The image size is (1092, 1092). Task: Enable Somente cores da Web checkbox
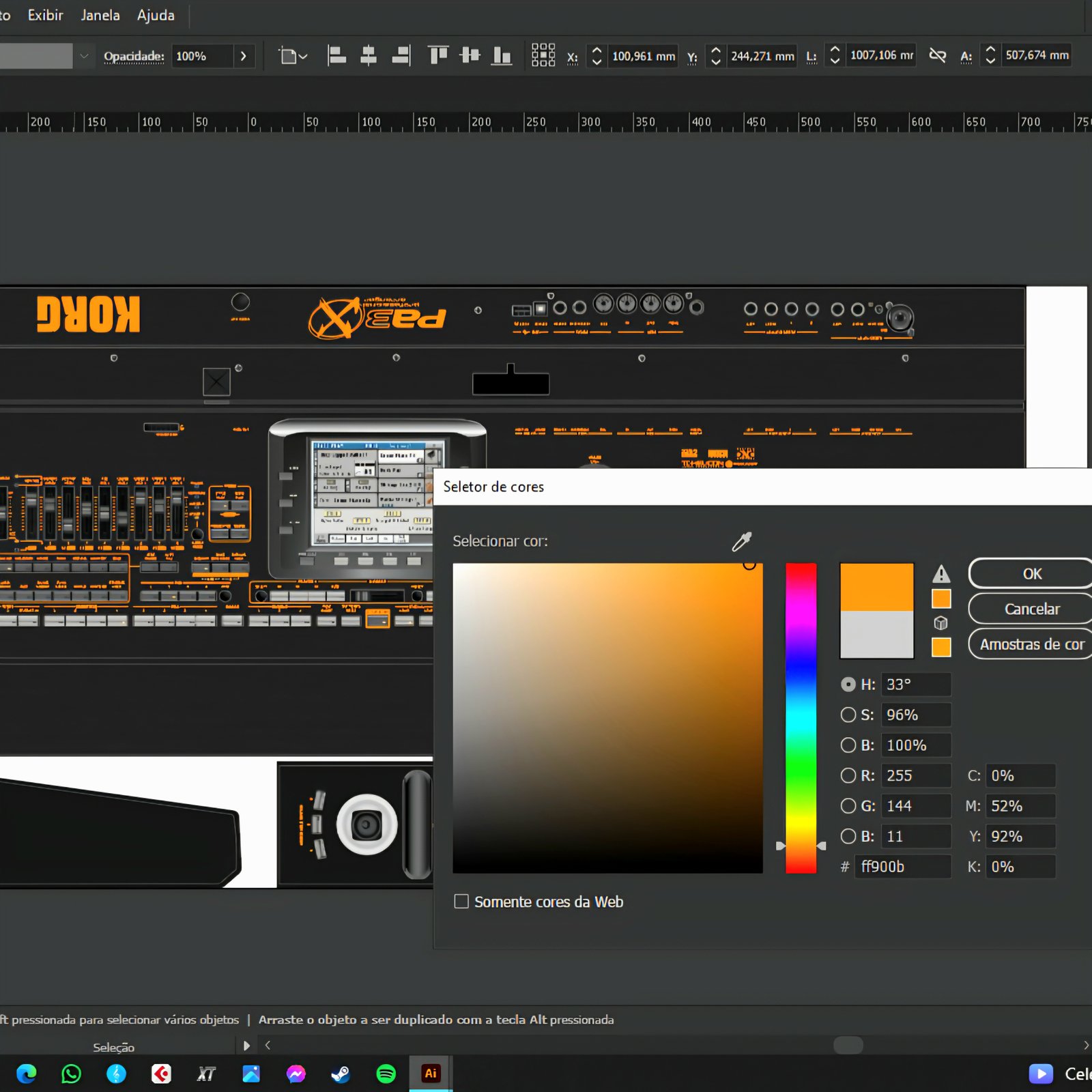pyautogui.click(x=462, y=902)
